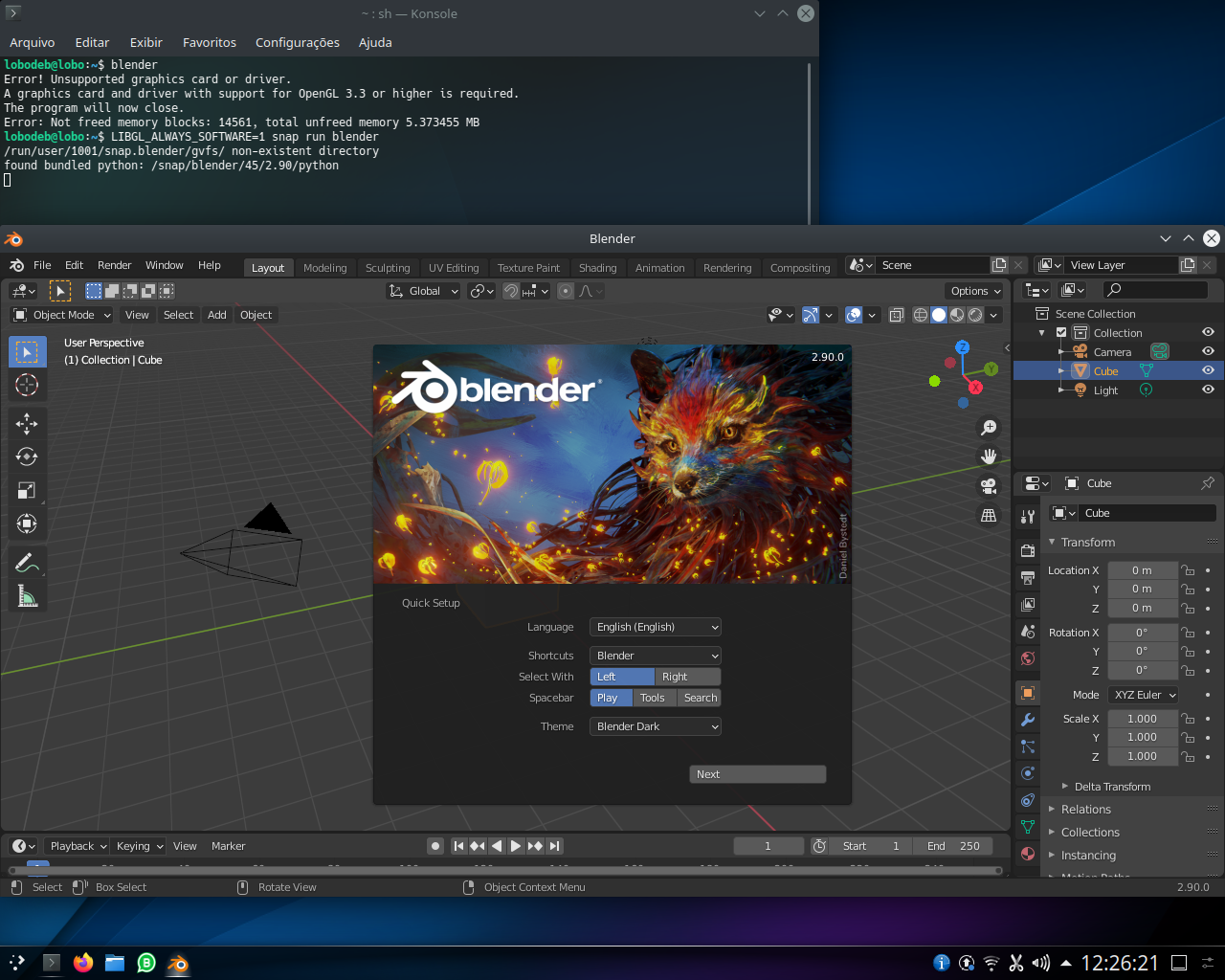Image resolution: width=1225 pixels, height=980 pixels.
Task: Open the World Properties tab
Action: click(1027, 657)
